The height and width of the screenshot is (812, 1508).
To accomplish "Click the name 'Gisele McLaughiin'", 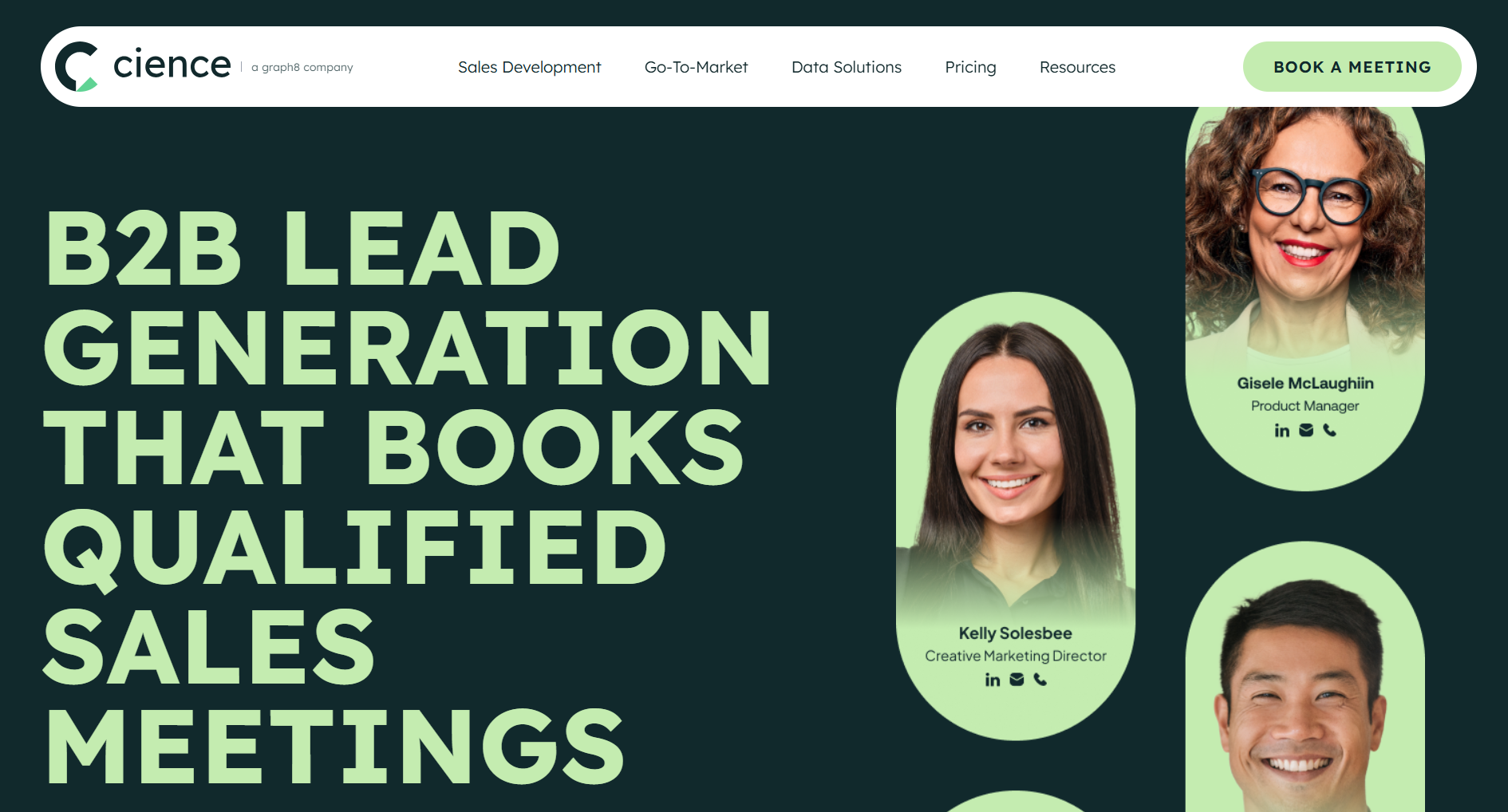I will (1305, 384).
